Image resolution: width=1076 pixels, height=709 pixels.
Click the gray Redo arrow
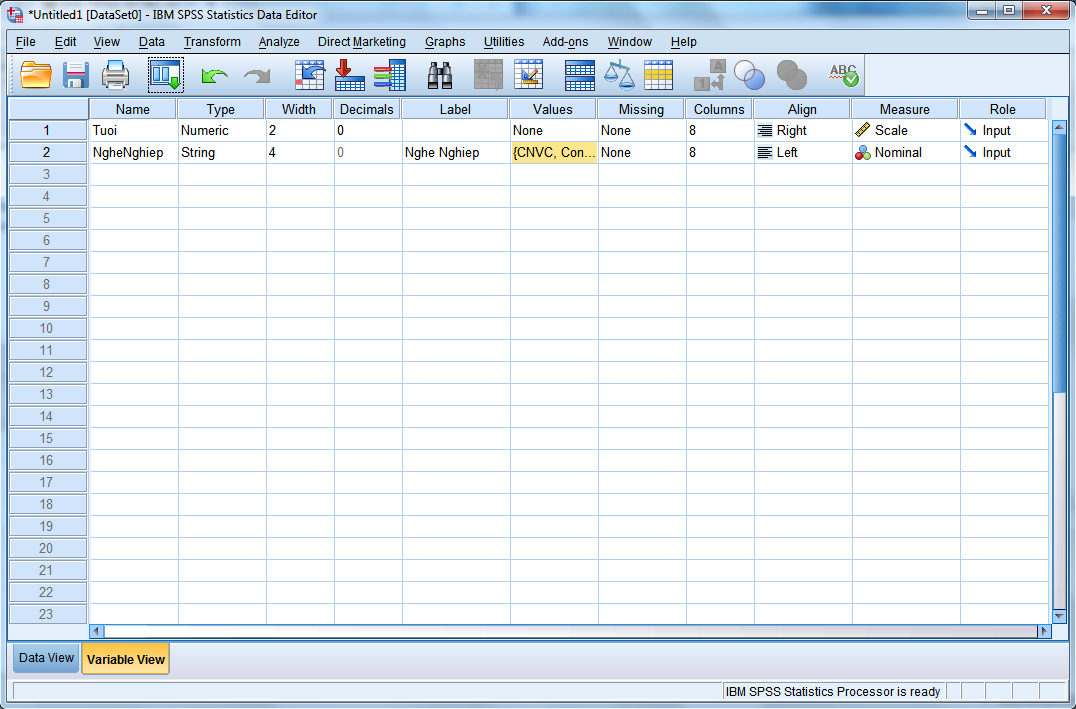point(257,75)
